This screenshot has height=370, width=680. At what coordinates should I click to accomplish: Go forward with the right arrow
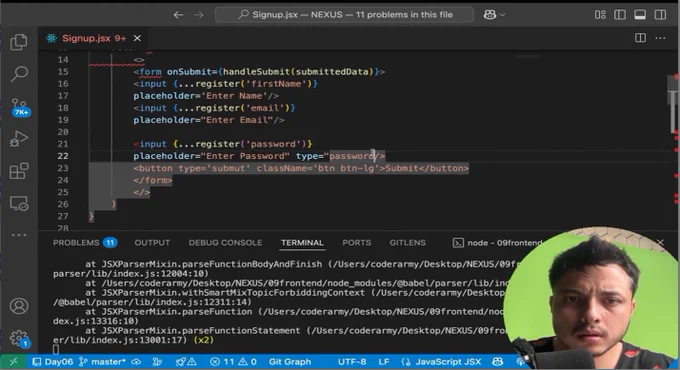(x=199, y=15)
